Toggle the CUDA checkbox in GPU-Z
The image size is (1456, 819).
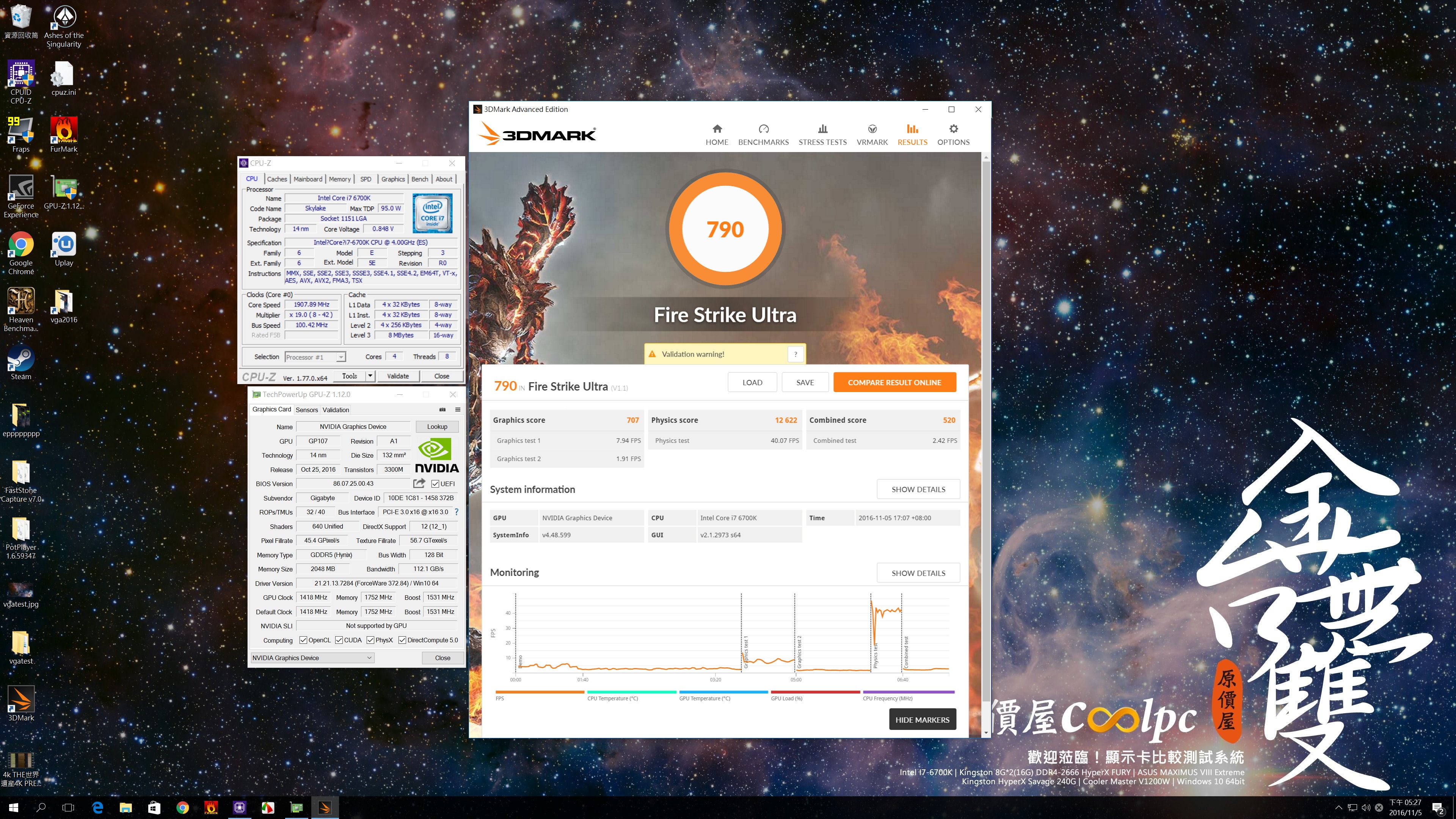(339, 640)
